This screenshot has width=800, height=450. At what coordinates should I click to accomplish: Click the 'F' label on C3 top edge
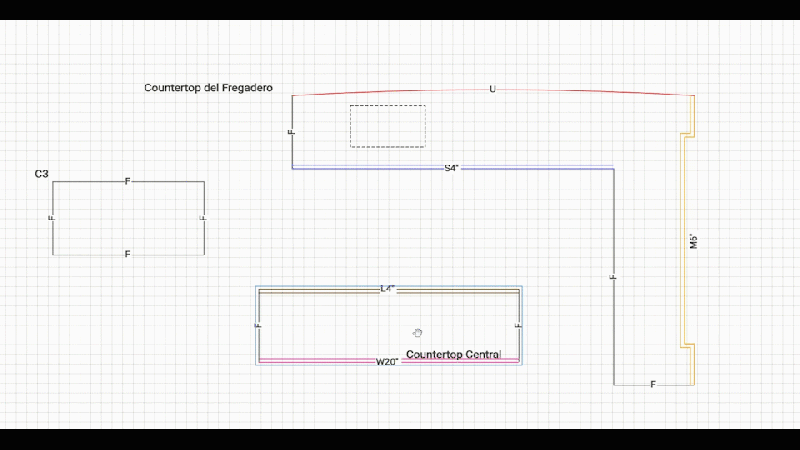click(128, 181)
